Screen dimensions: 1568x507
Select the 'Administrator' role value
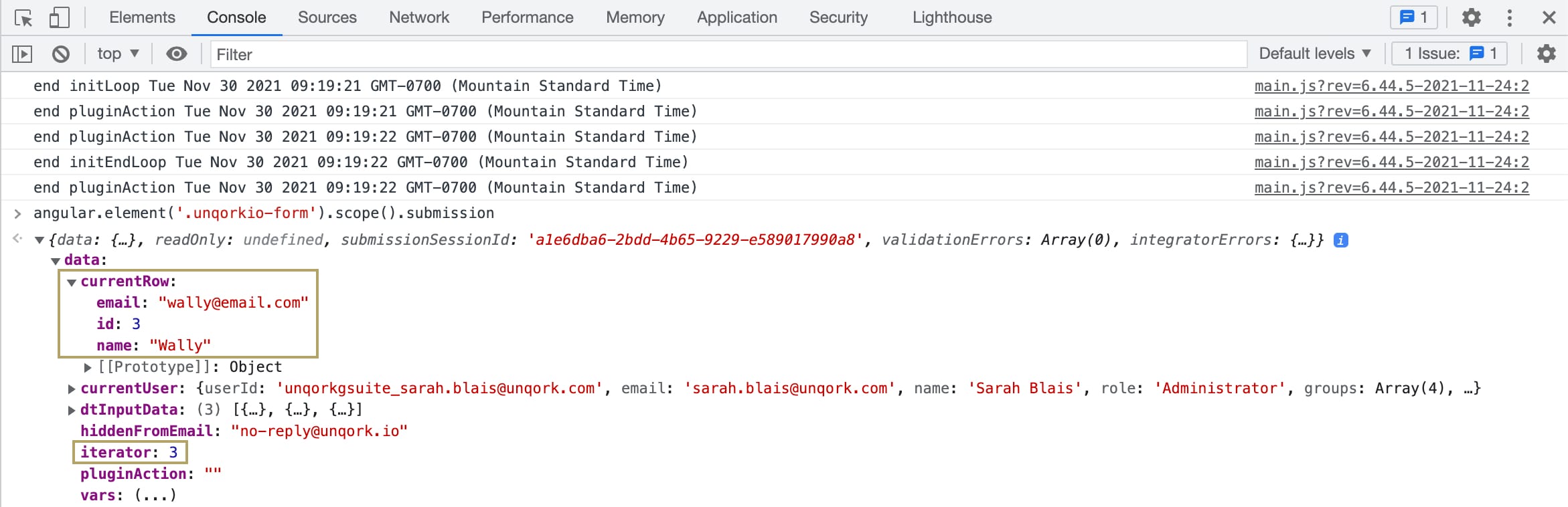[1220, 388]
